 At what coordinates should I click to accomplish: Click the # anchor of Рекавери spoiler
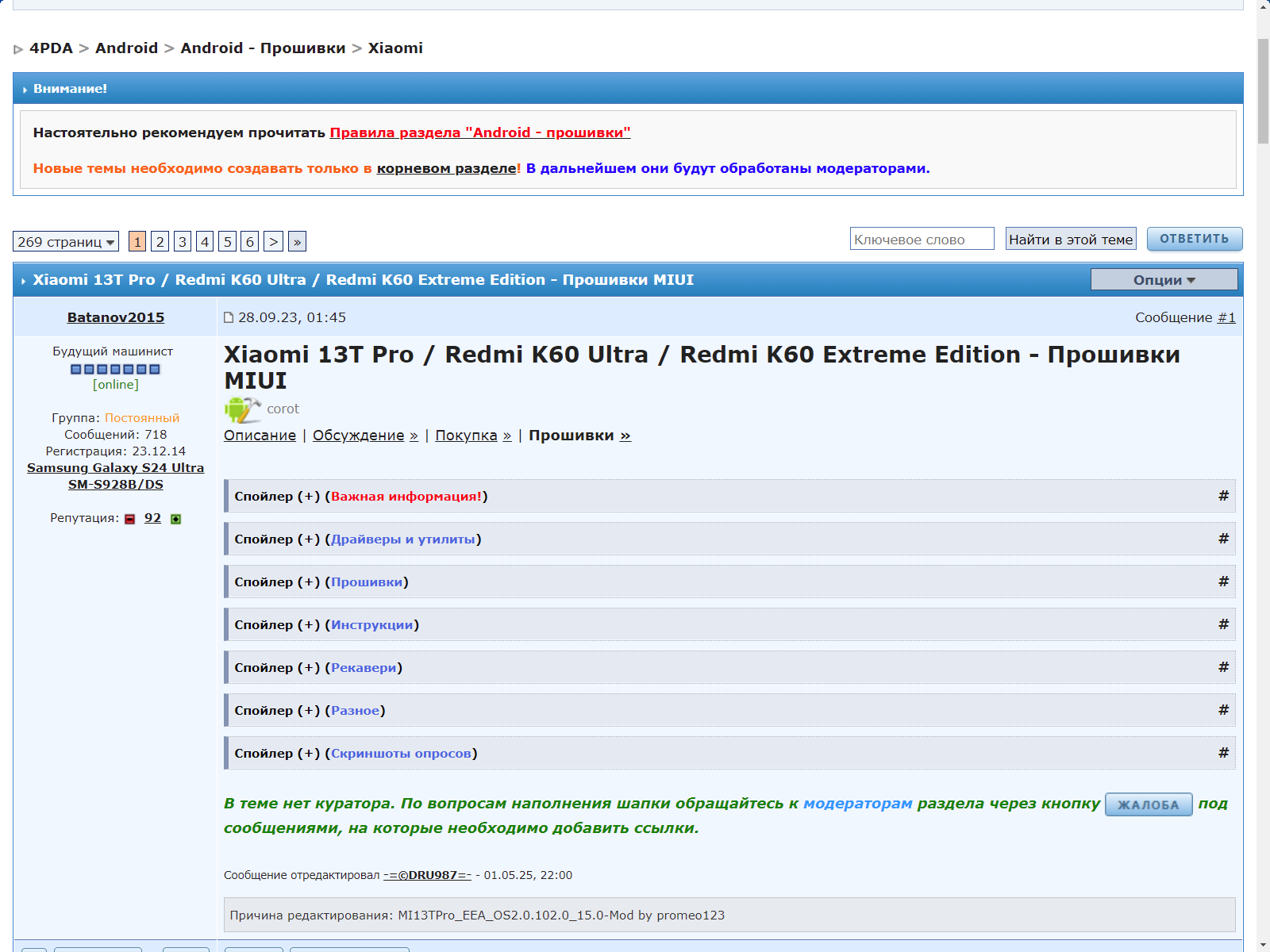coord(1223,667)
